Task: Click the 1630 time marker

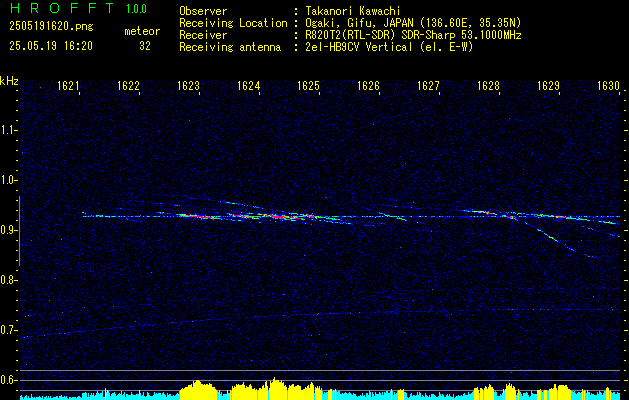Action: 608,86
